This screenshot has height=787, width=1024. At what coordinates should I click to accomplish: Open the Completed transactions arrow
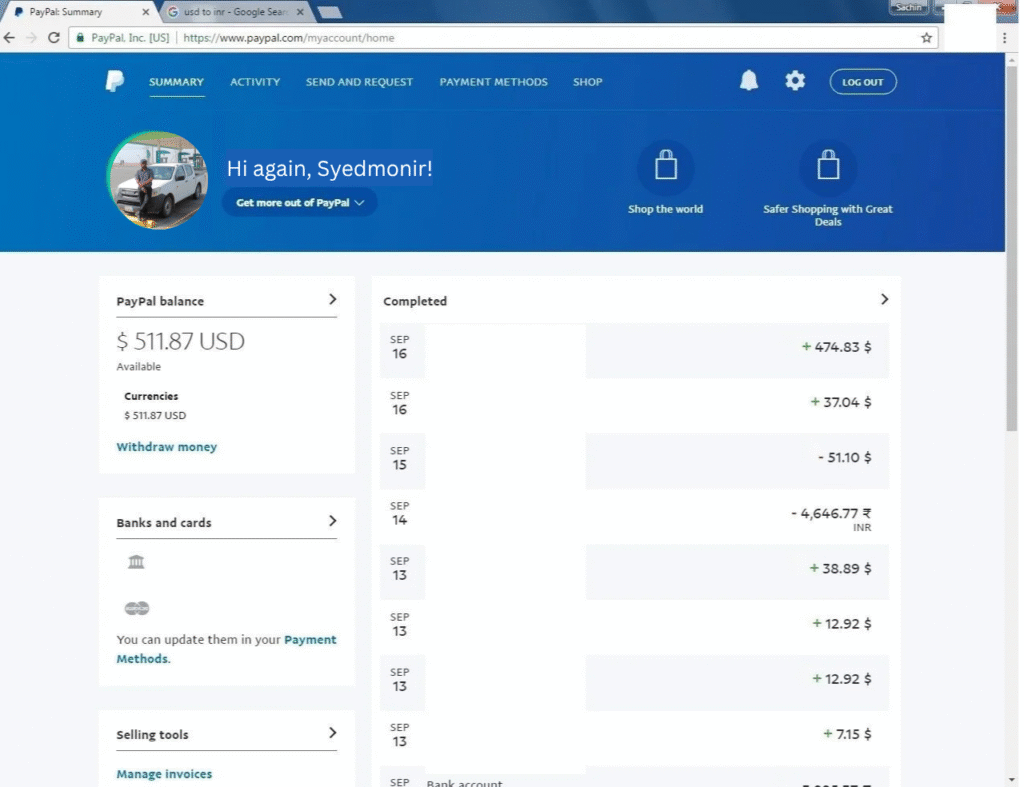(x=884, y=300)
